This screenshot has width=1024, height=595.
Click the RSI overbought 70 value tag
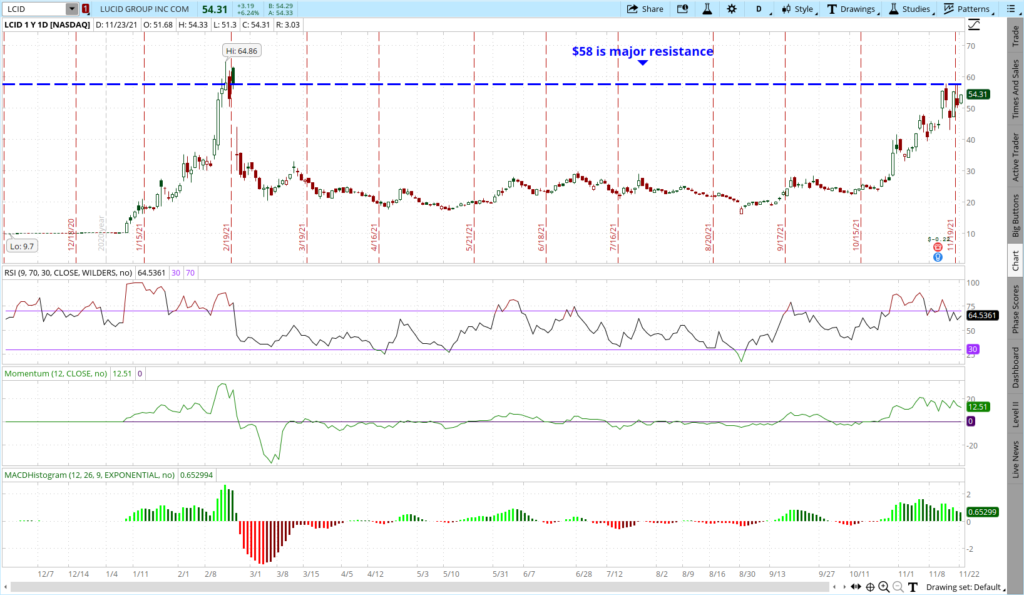(190, 273)
